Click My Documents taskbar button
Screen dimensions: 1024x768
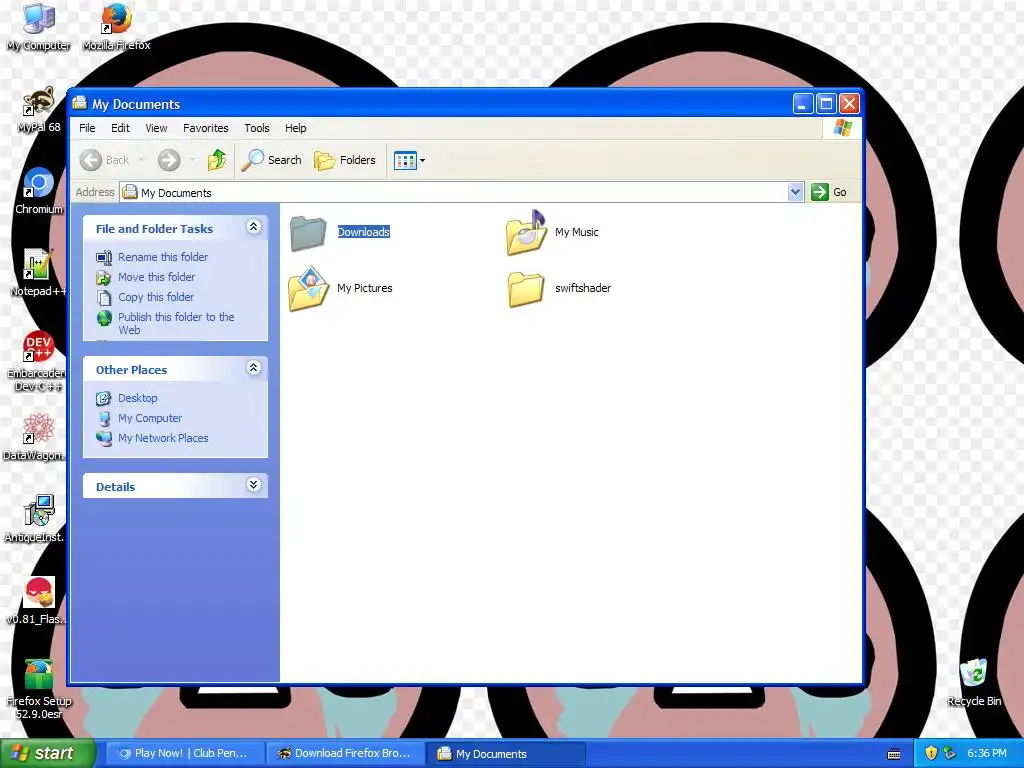506,753
